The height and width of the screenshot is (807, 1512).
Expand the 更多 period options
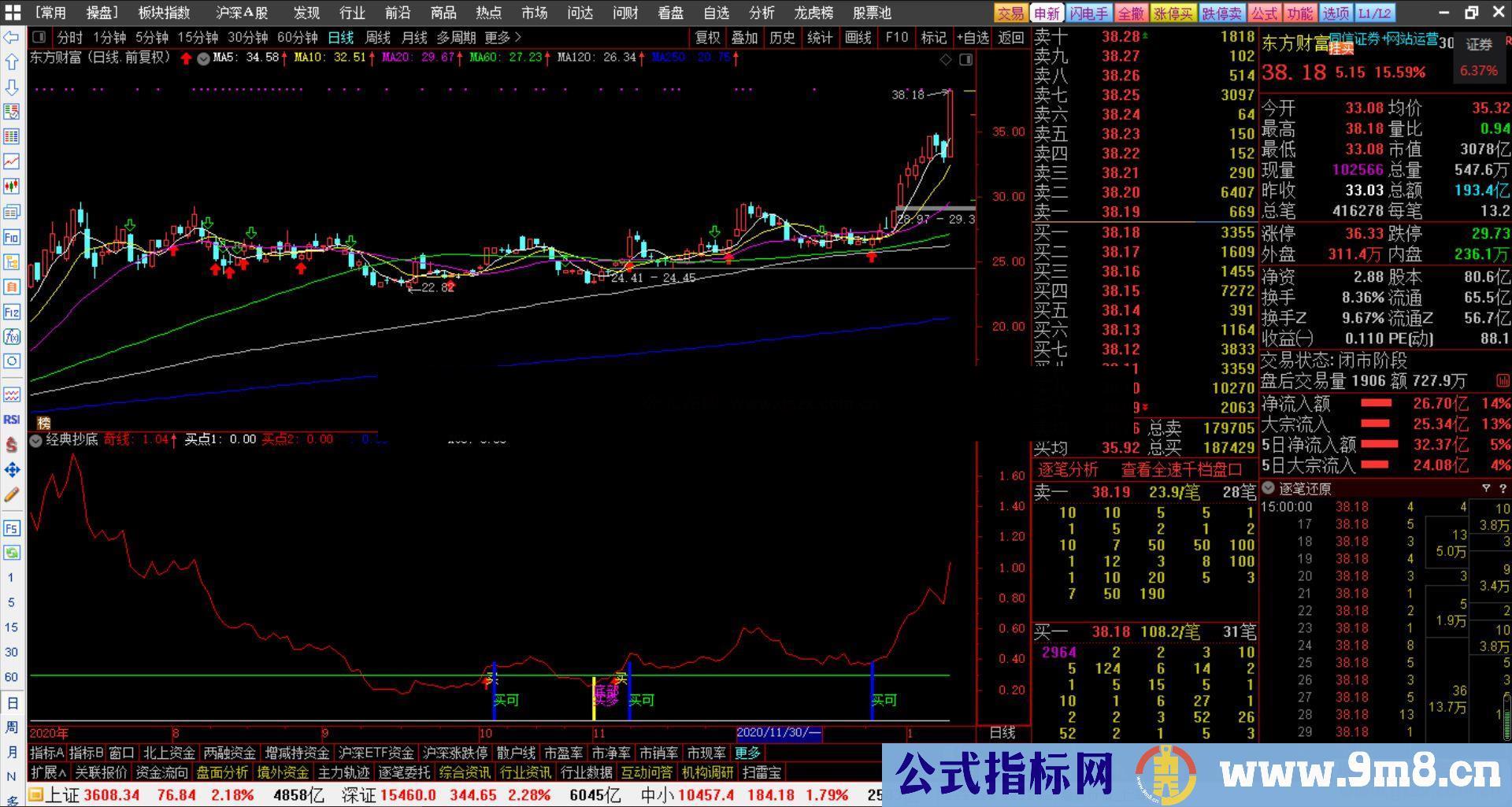pyautogui.click(x=502, y=37)
